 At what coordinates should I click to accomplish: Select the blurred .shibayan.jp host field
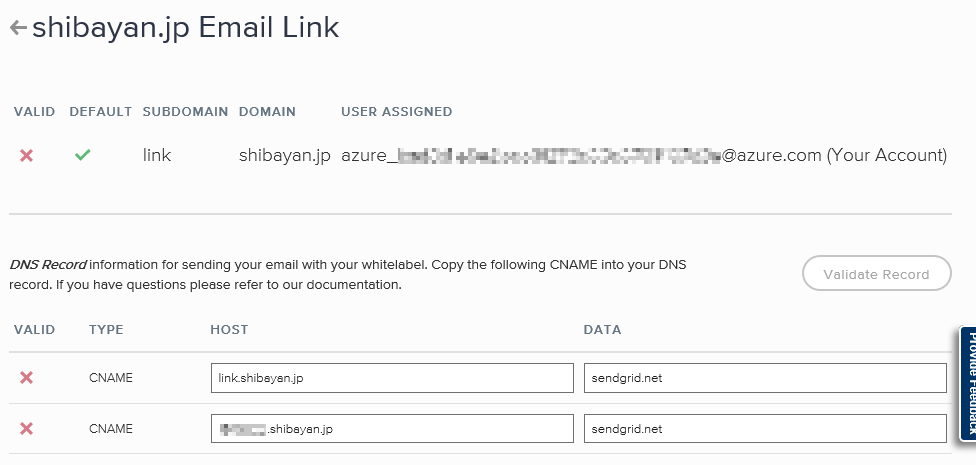(x=392, y=428)
